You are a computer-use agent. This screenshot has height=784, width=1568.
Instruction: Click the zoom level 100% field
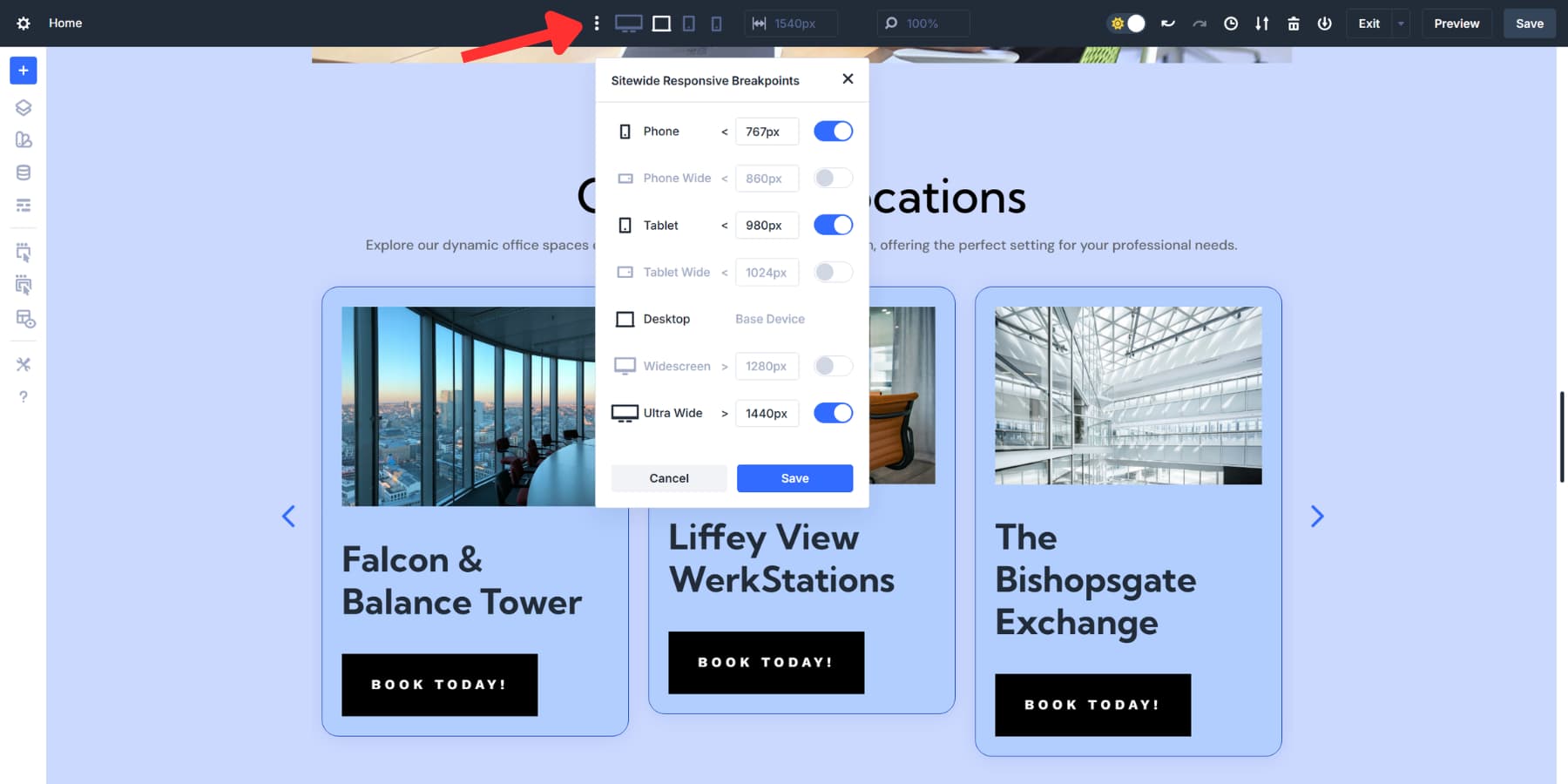pyautogui.click(x=923, y=24)
